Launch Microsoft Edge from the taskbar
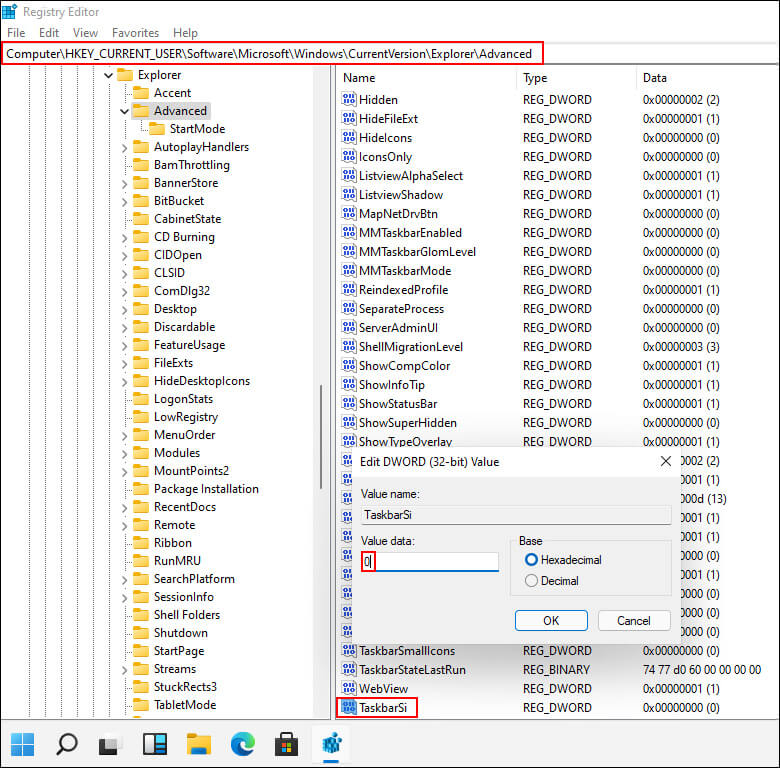This screenshot has width=780, height=768. (243, 745)
